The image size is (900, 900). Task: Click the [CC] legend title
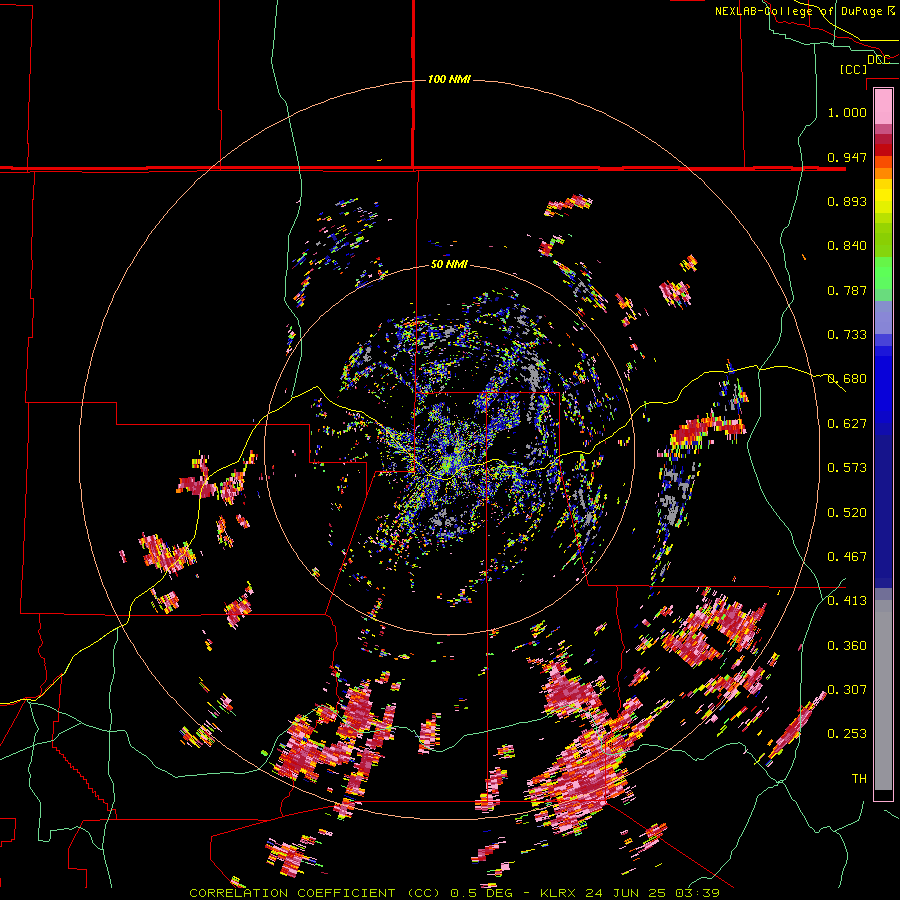[854, 69]
